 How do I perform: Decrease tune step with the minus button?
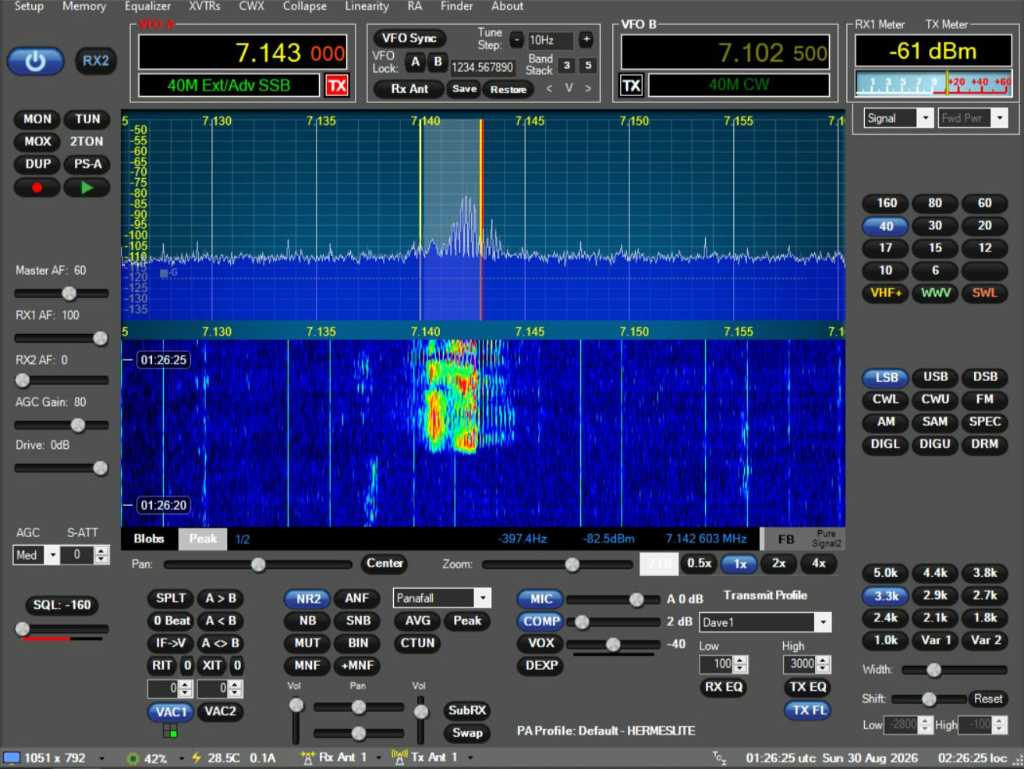517,40
